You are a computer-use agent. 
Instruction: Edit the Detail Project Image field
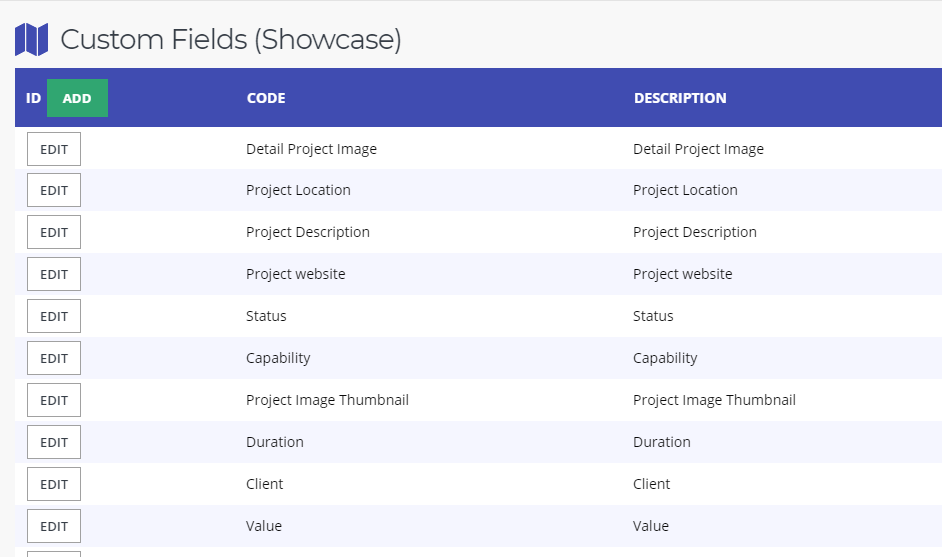54,149
